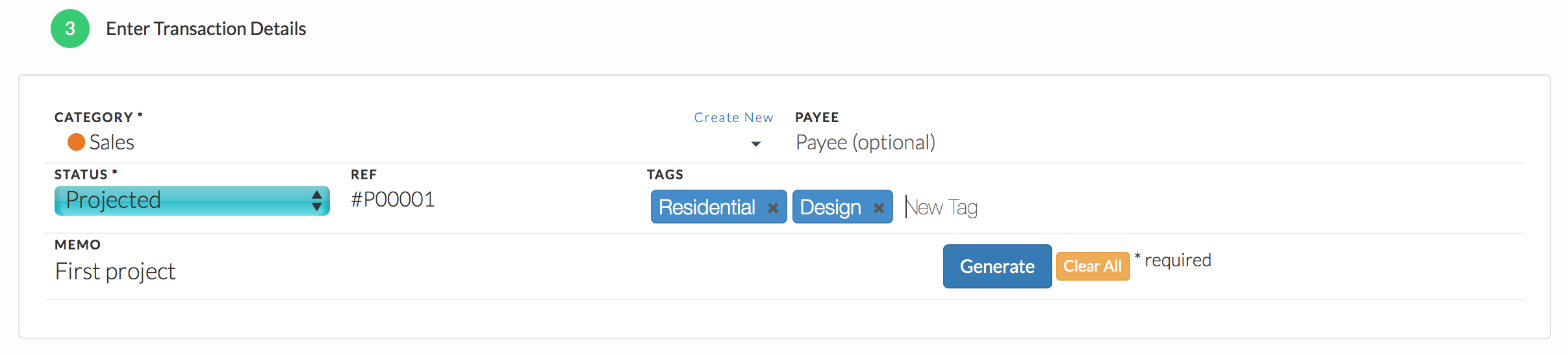Open the Status dropdown showing Projected

tap(192, 200)
